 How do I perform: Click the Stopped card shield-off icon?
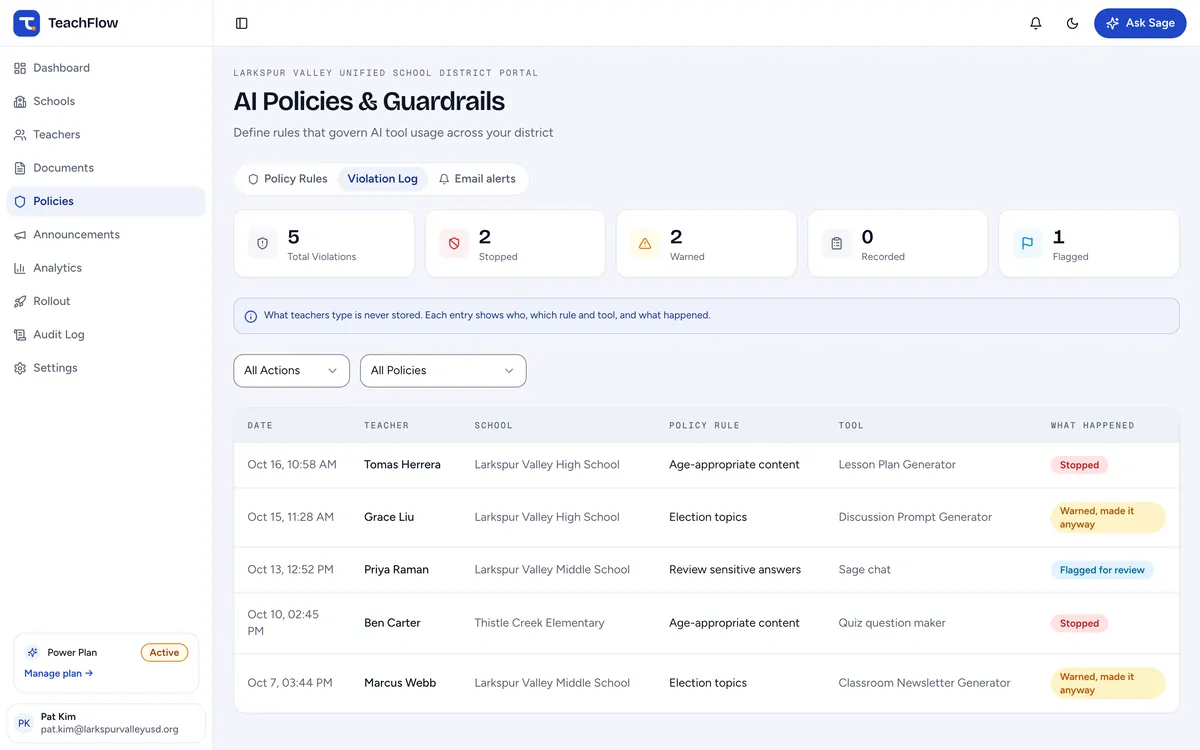(x=454, y=243)
